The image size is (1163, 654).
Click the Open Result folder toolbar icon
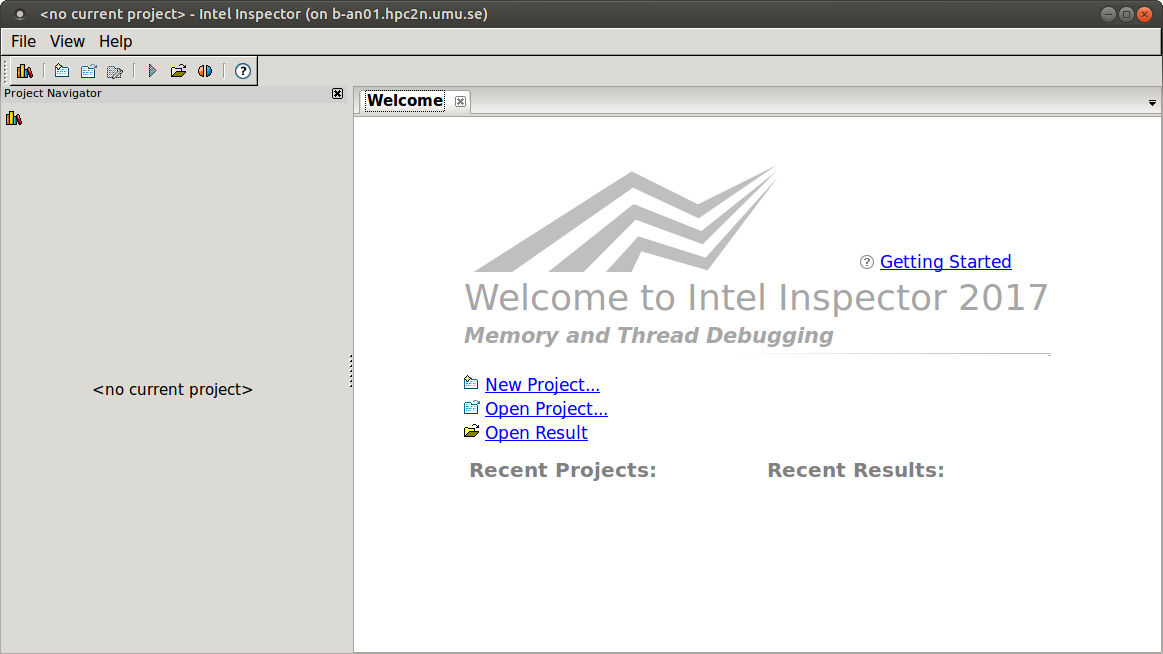point(178,71)
